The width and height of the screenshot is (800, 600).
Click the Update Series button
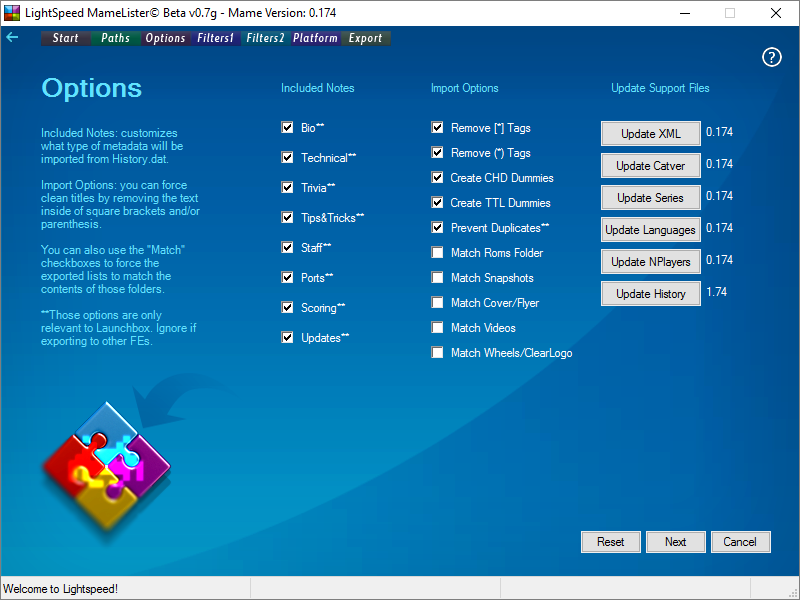coord(651,198)
